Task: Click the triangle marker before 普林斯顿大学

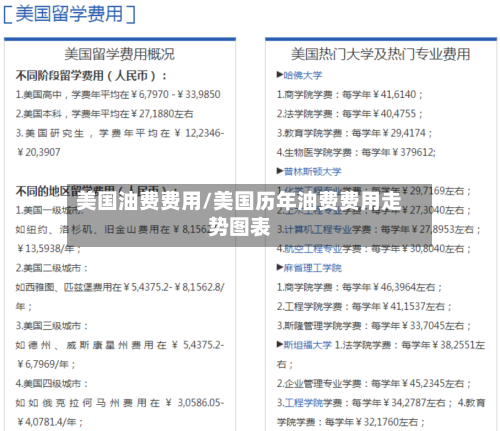Action: coord(280,171)
